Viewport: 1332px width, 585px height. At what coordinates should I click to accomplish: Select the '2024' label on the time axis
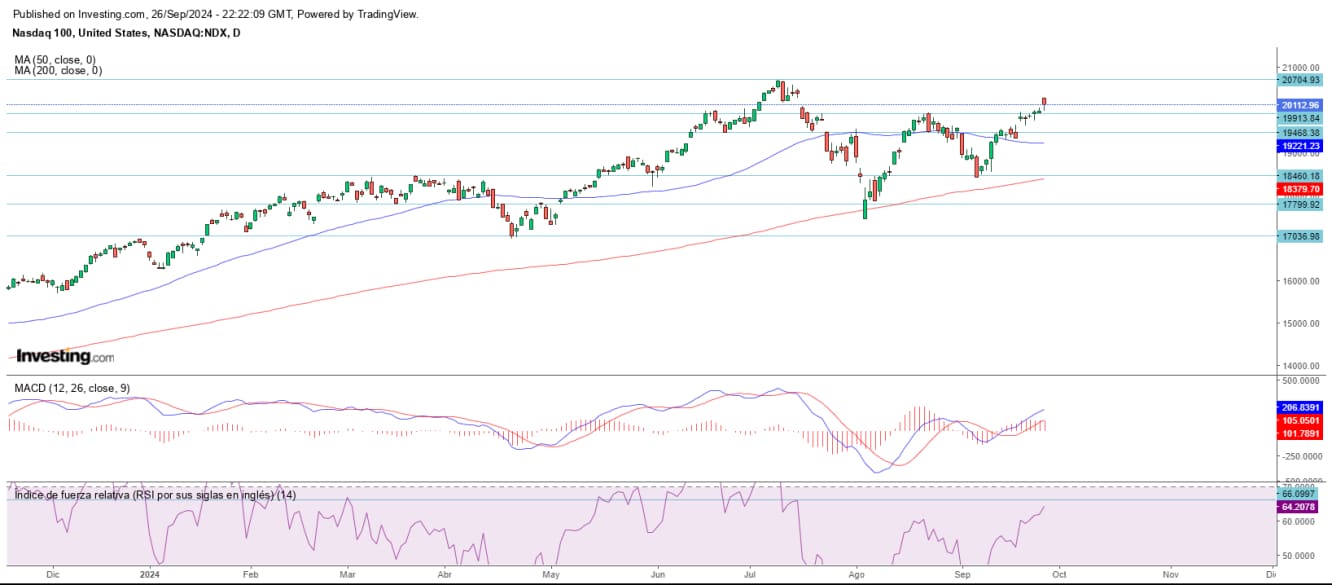click(150, 575)
